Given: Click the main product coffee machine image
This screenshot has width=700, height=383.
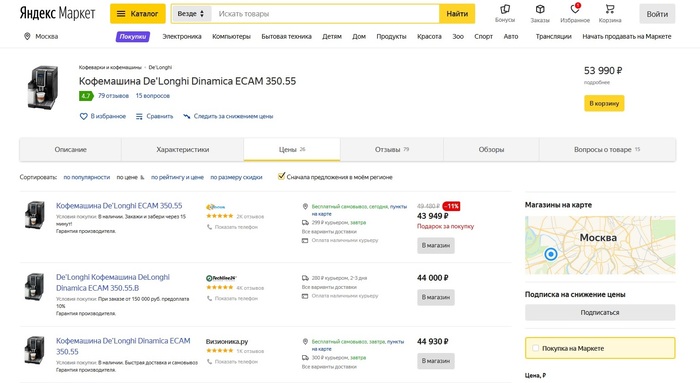Looking at the screenshot, I should [x=43, y=87].
